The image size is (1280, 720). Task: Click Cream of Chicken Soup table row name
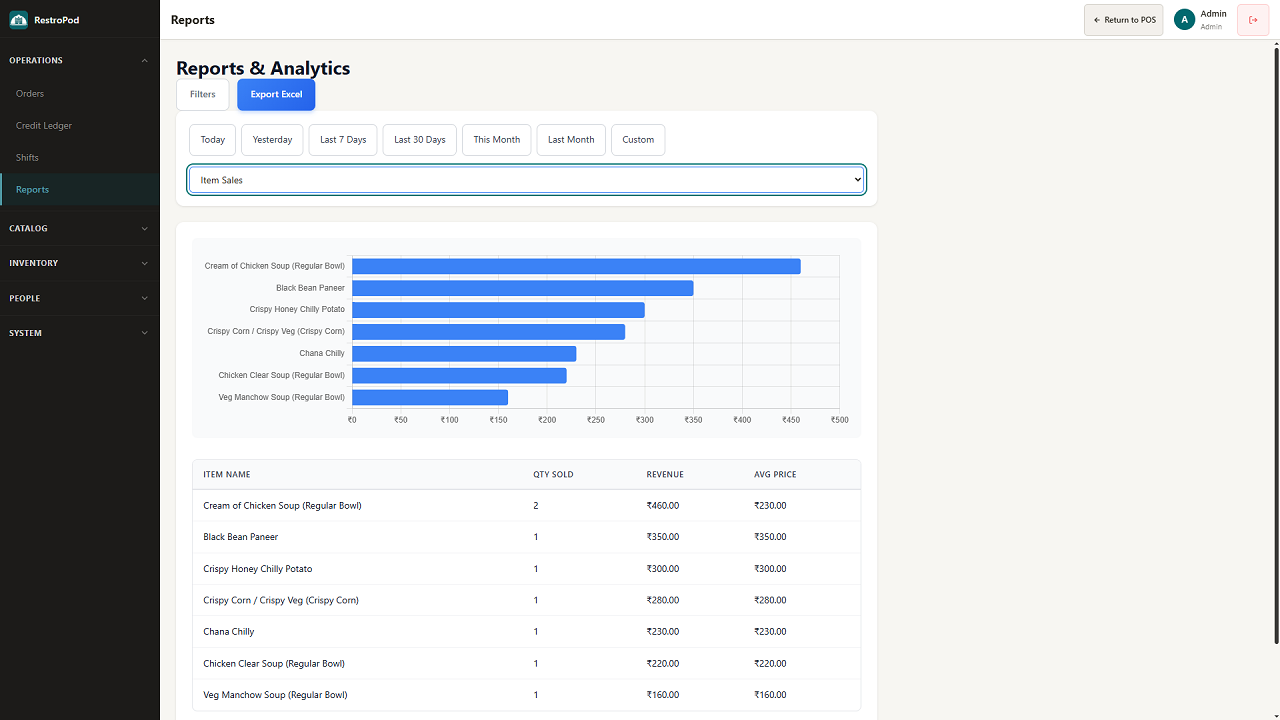[282, 506]
